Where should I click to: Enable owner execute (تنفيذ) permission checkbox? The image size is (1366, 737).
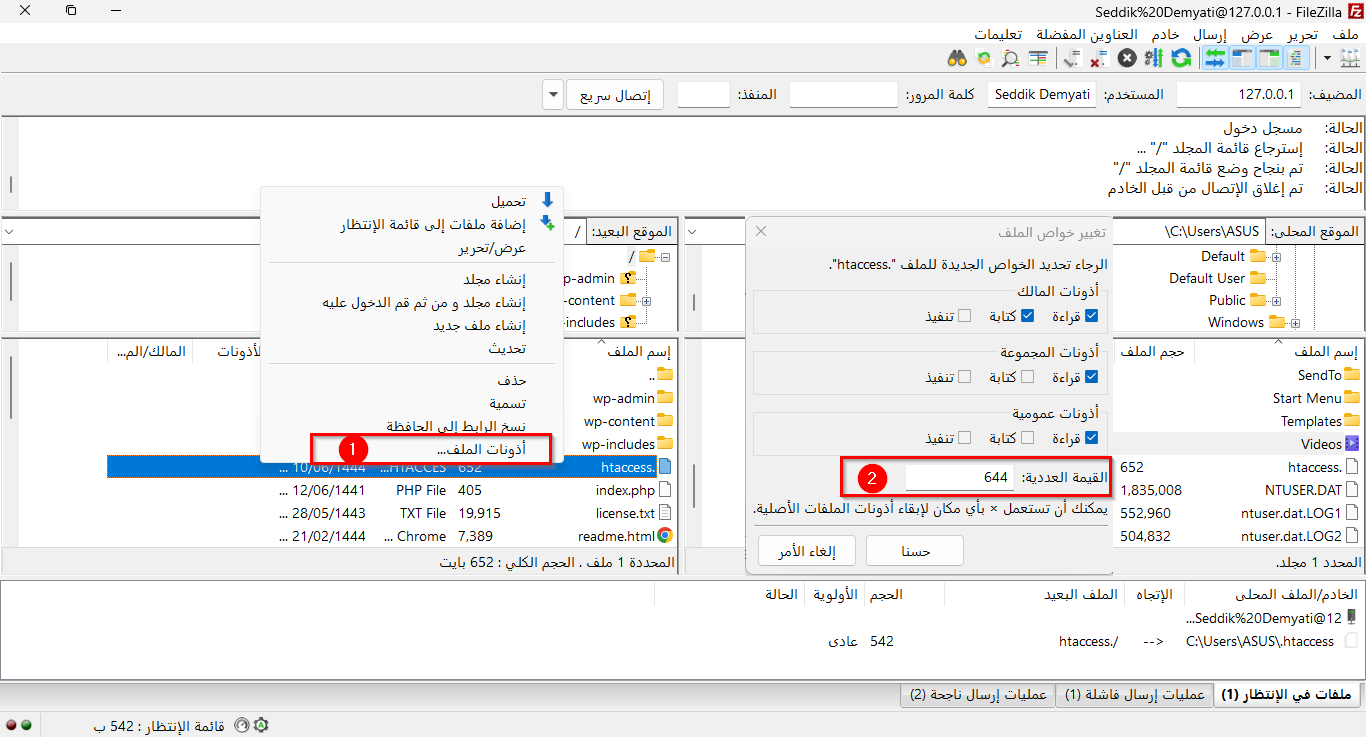964,316
